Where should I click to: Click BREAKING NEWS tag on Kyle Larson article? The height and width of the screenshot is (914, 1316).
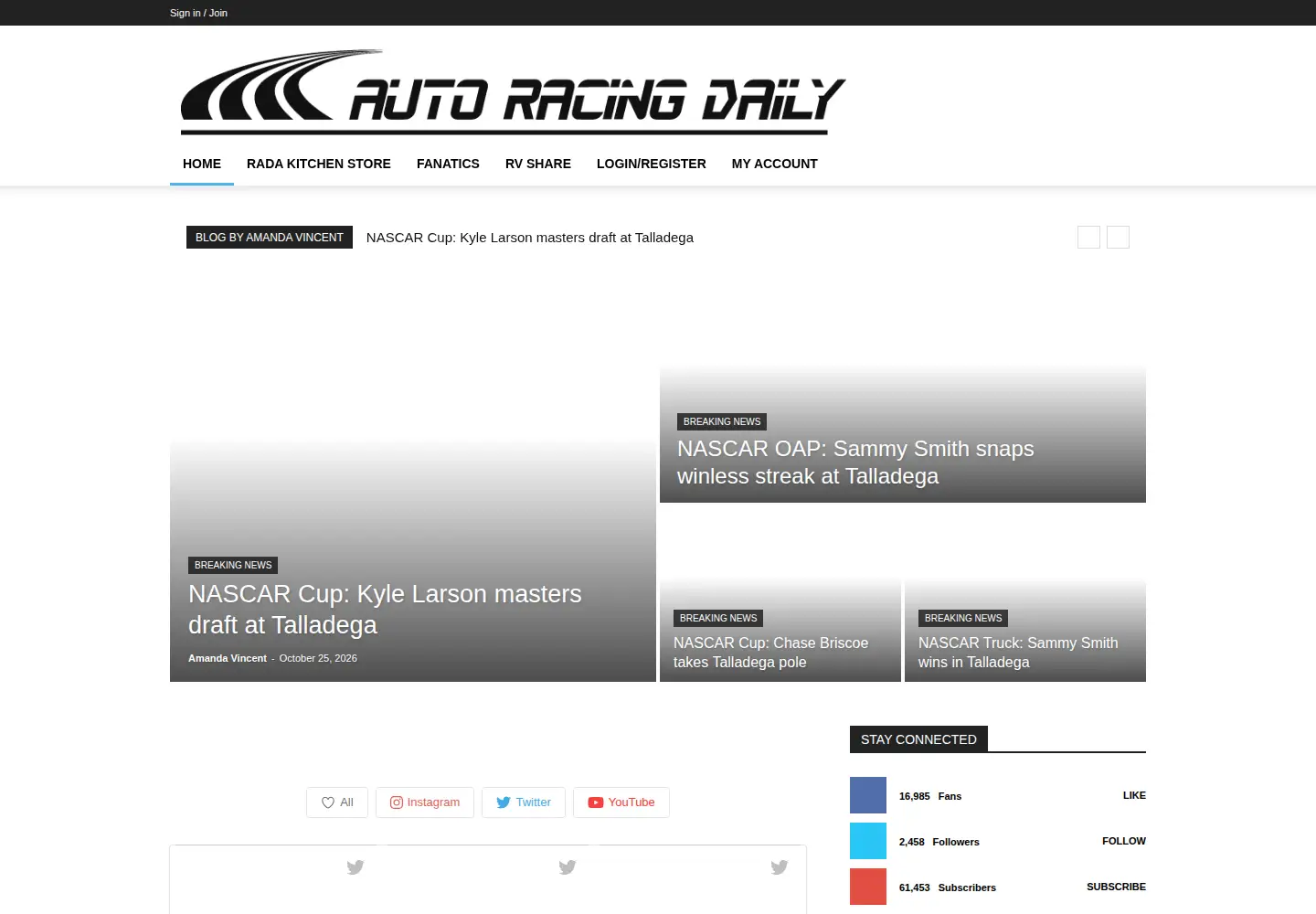[233, 566]
